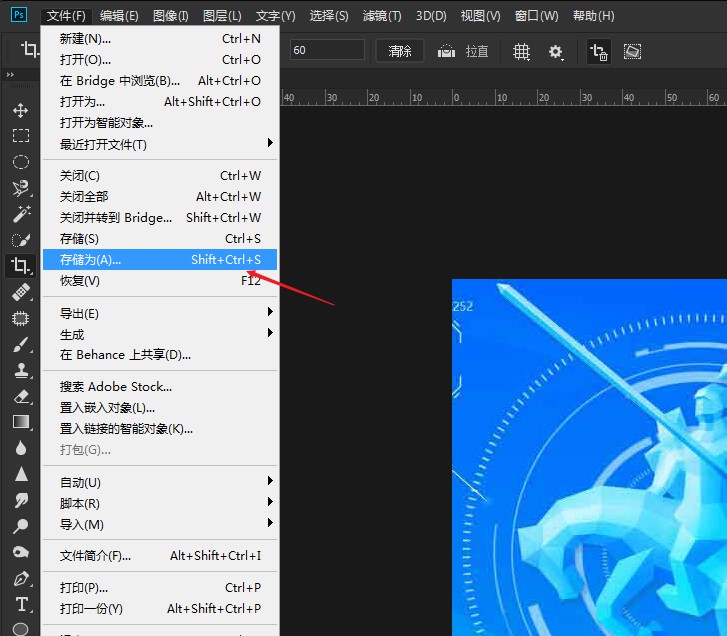This screenshot has width=727, height=636.
Task: Select the Magic Wand tool
Action: pyautogui.click(x=20, y=214)
